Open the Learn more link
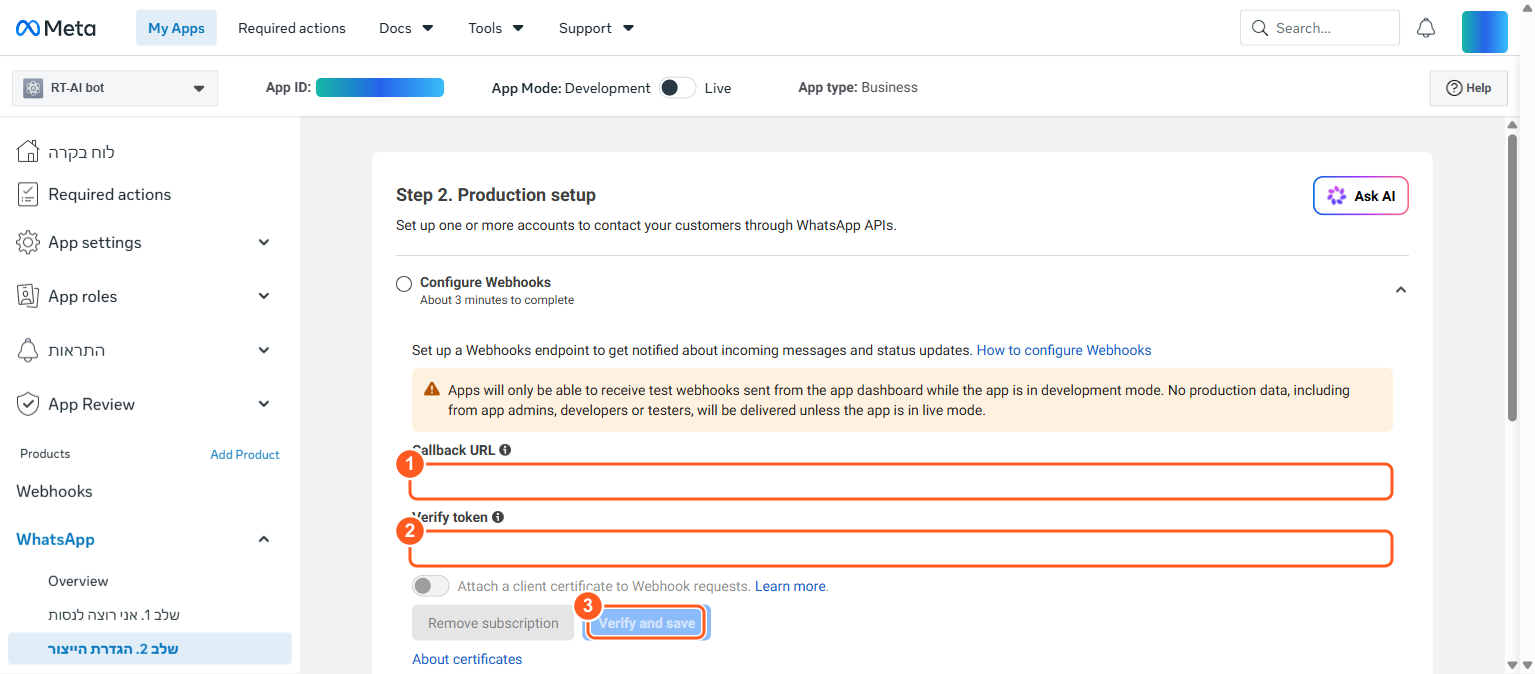Screen dimensions: 1535x674 point(790,586)
